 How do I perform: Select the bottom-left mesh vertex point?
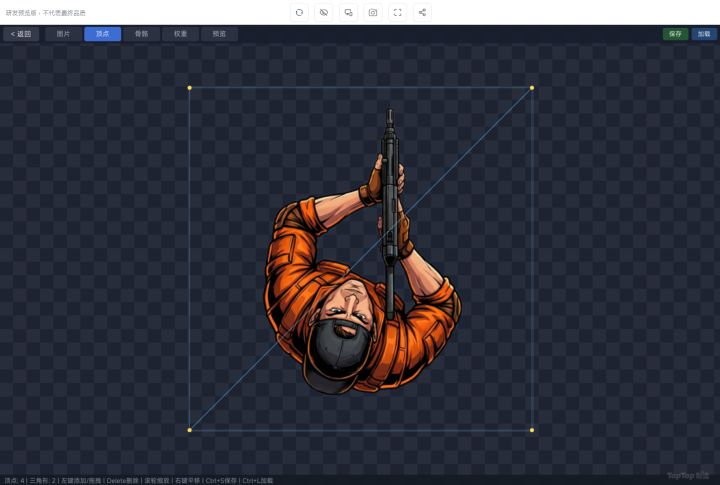click(190, 430)
